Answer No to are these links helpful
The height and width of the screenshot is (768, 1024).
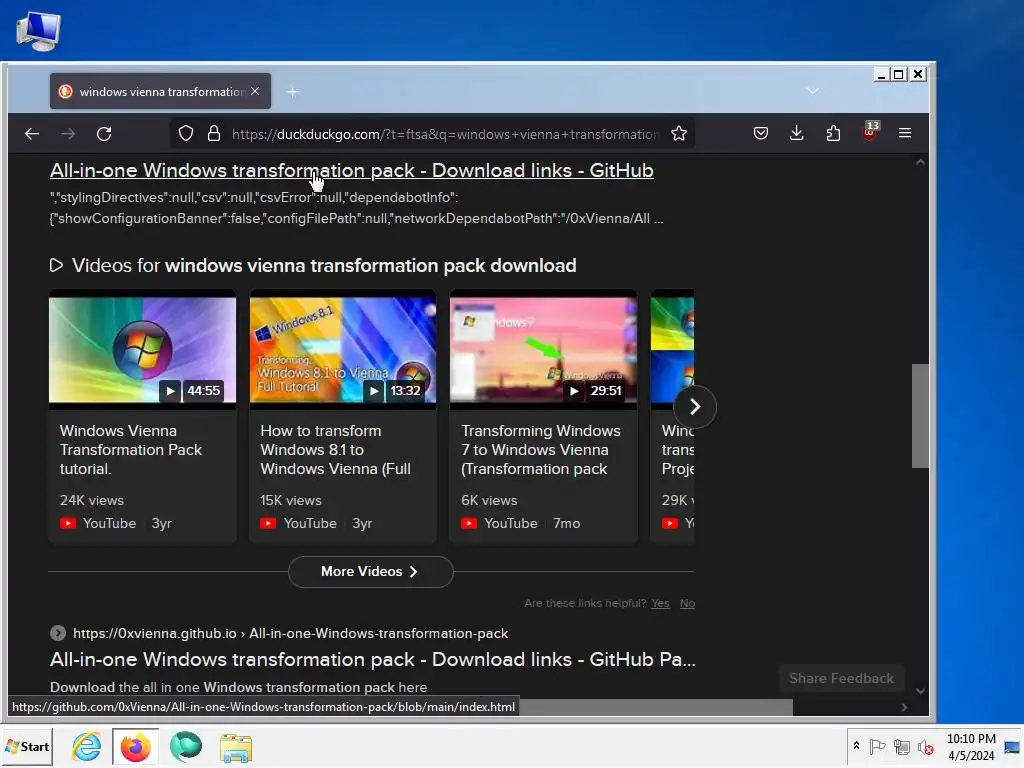687,603
